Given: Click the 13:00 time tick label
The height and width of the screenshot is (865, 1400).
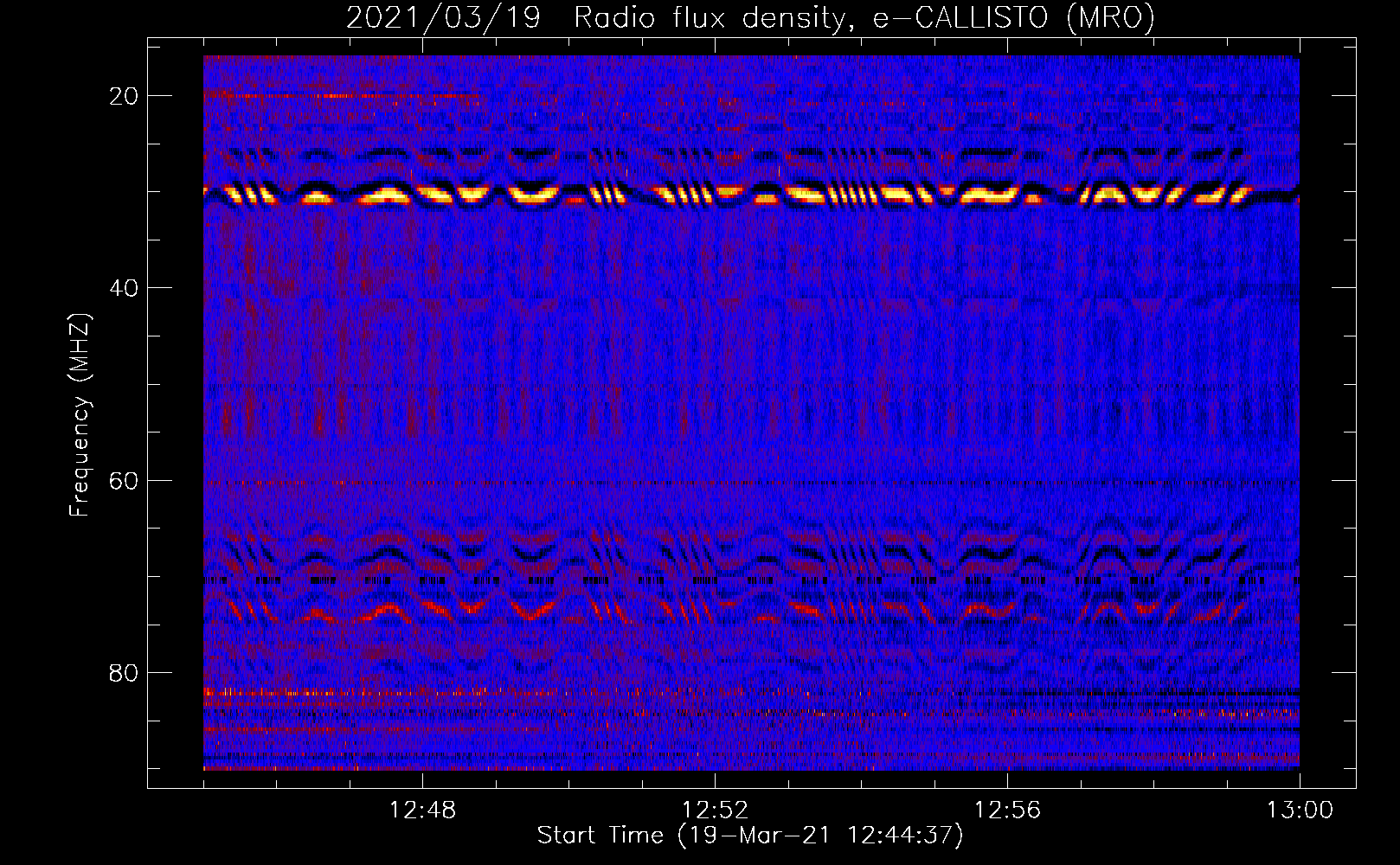Looking at the screenshot, I should [1300, 811].
